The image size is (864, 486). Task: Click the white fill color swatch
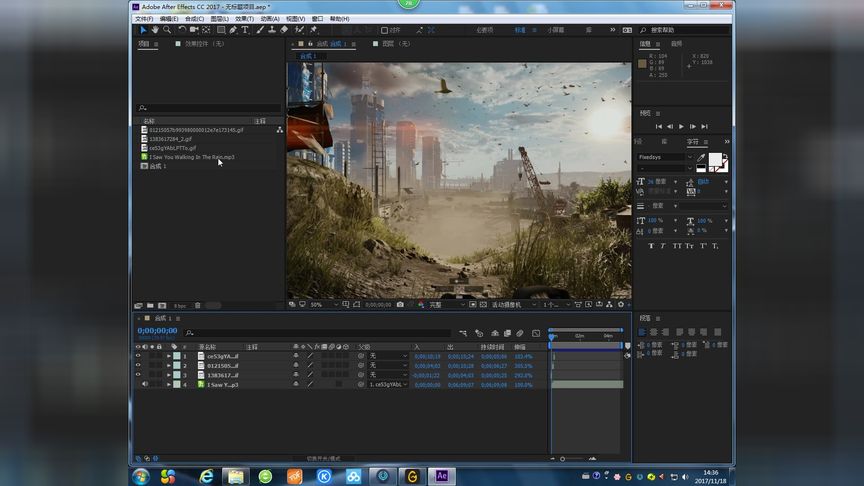coord(716,160)
